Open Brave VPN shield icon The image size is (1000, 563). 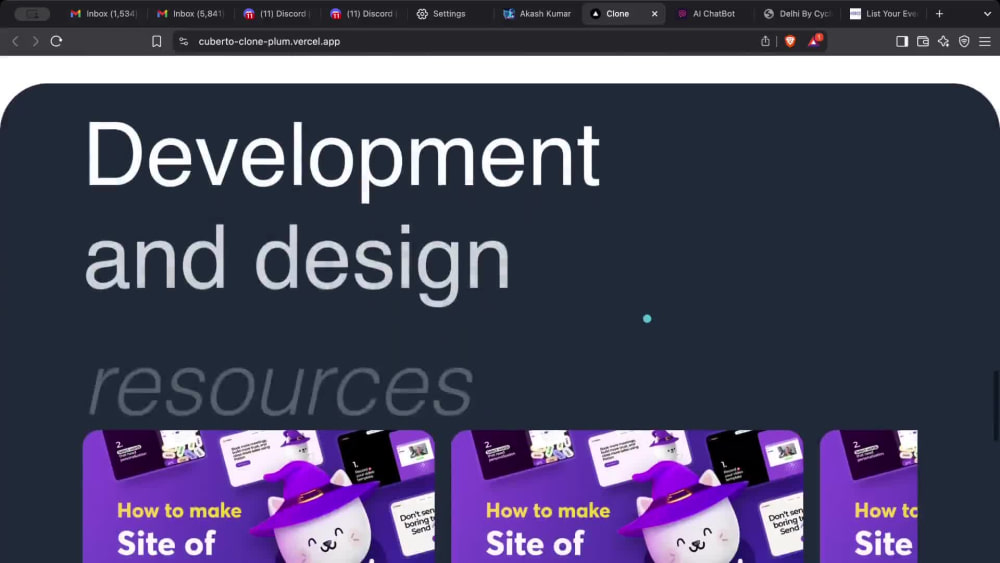click(964, 41)
